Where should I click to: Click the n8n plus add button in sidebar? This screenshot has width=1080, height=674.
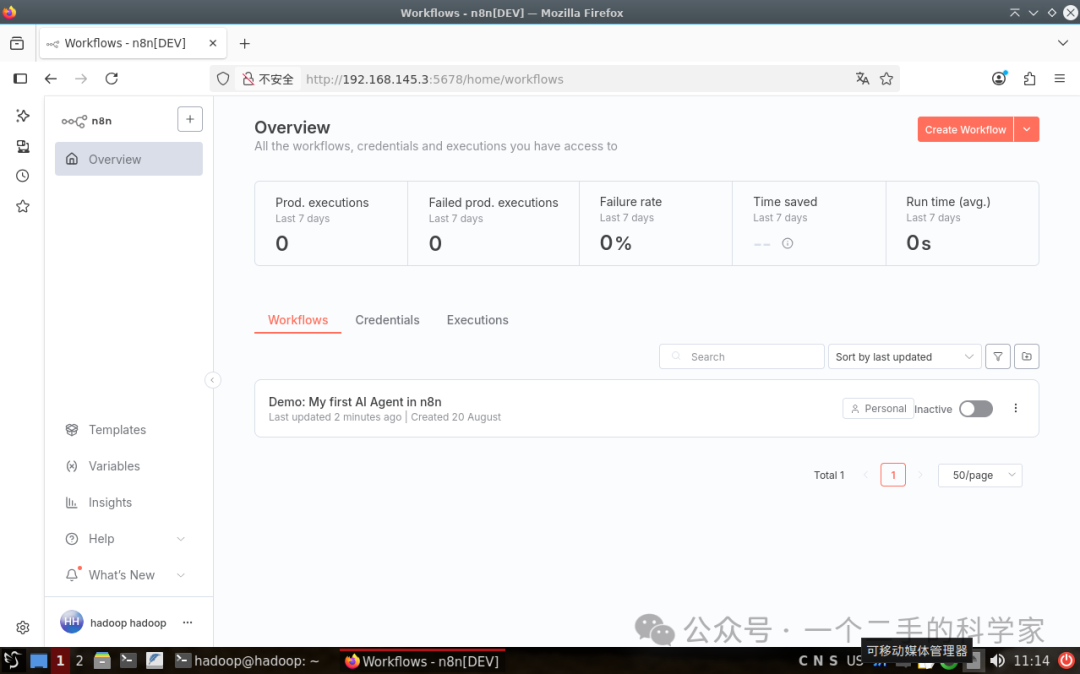point(190,119)
